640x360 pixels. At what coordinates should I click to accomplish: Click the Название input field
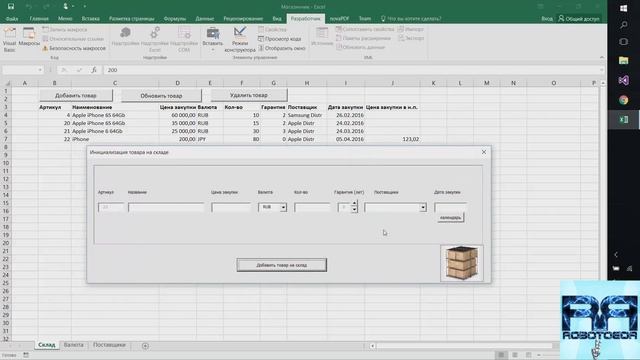(166, 207)
